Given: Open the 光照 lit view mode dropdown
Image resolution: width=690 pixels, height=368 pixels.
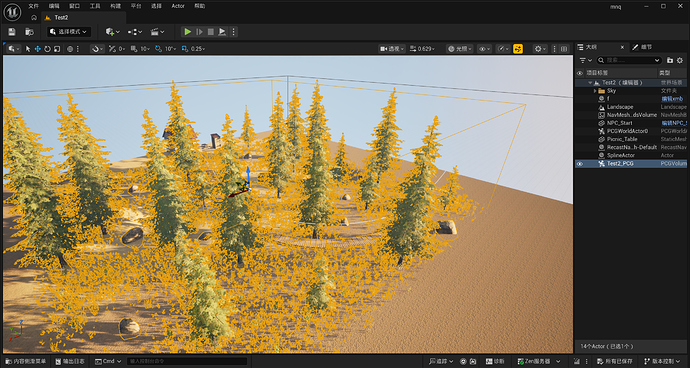Looking at the screenshot, I should point(459,49).
